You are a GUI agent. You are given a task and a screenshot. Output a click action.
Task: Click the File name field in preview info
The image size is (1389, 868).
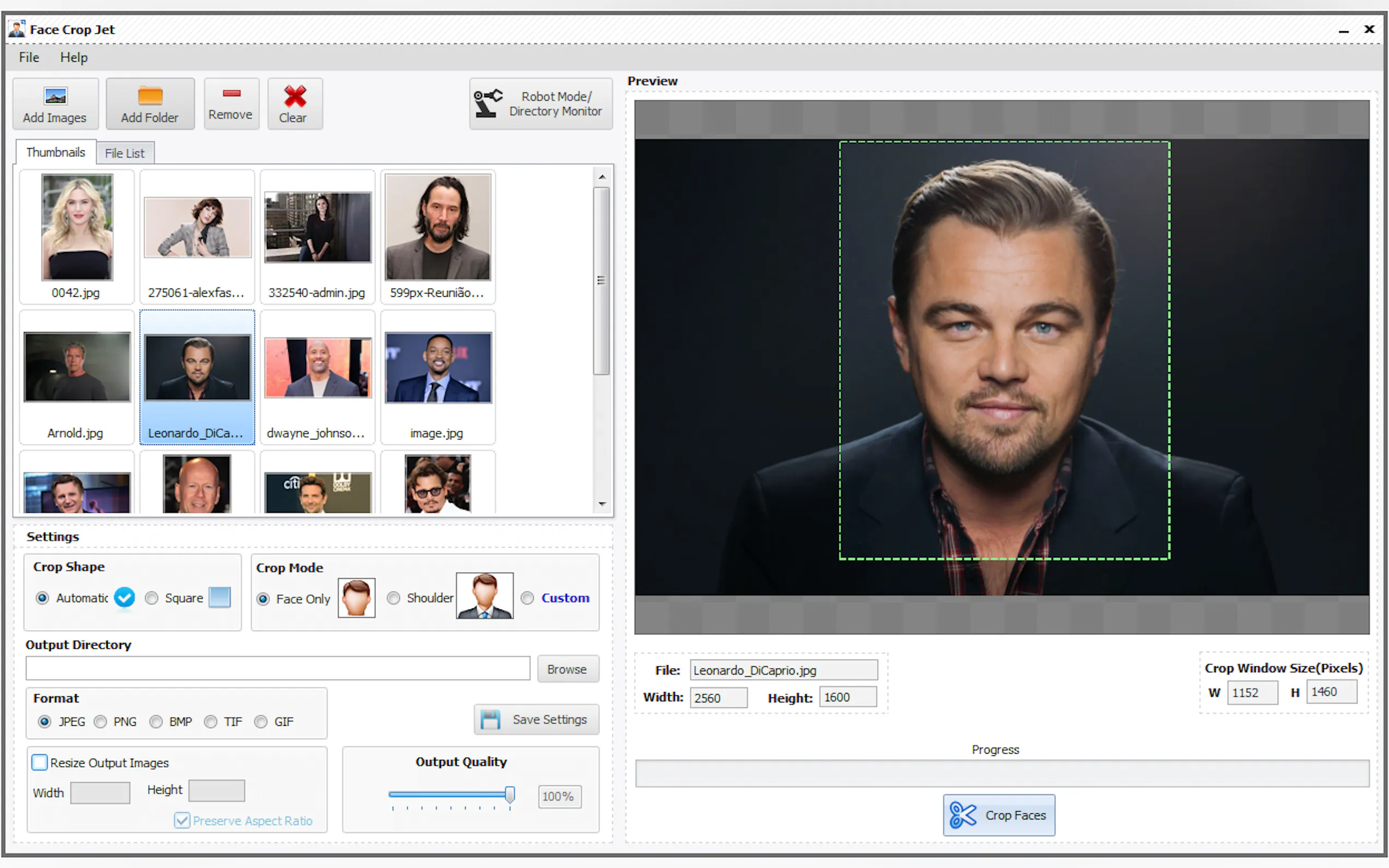pos(784,670)
